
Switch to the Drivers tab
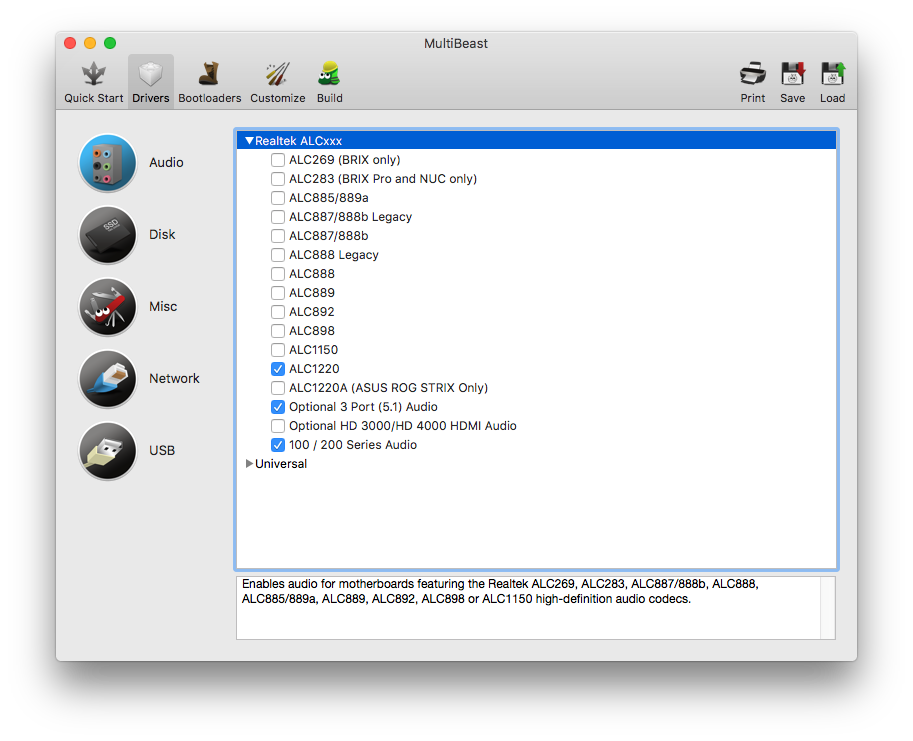point(151,81)
